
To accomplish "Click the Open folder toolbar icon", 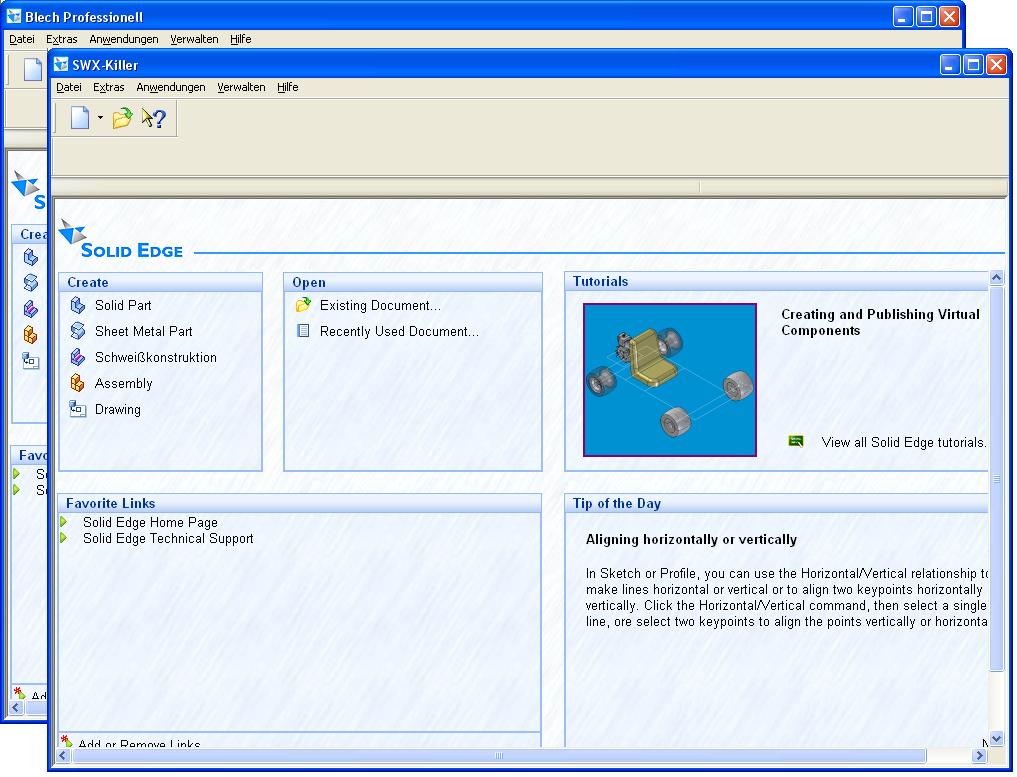I will point(122,117).
